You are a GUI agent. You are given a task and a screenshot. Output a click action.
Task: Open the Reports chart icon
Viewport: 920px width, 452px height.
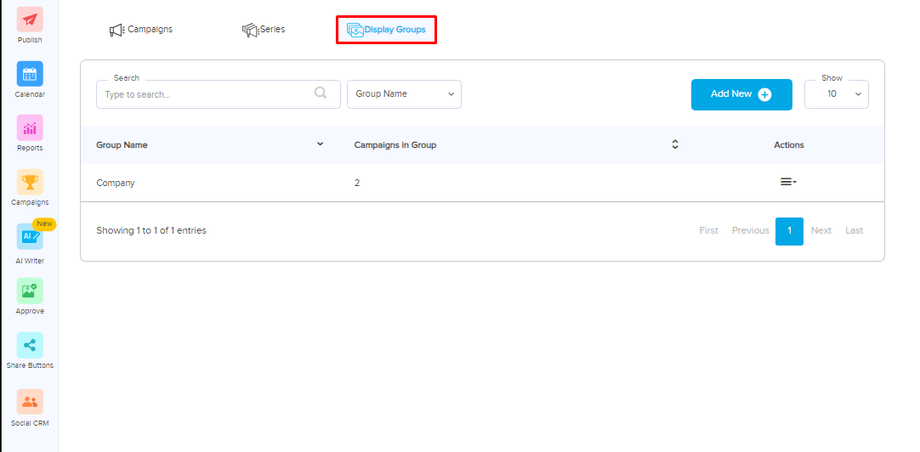(30, 128)
